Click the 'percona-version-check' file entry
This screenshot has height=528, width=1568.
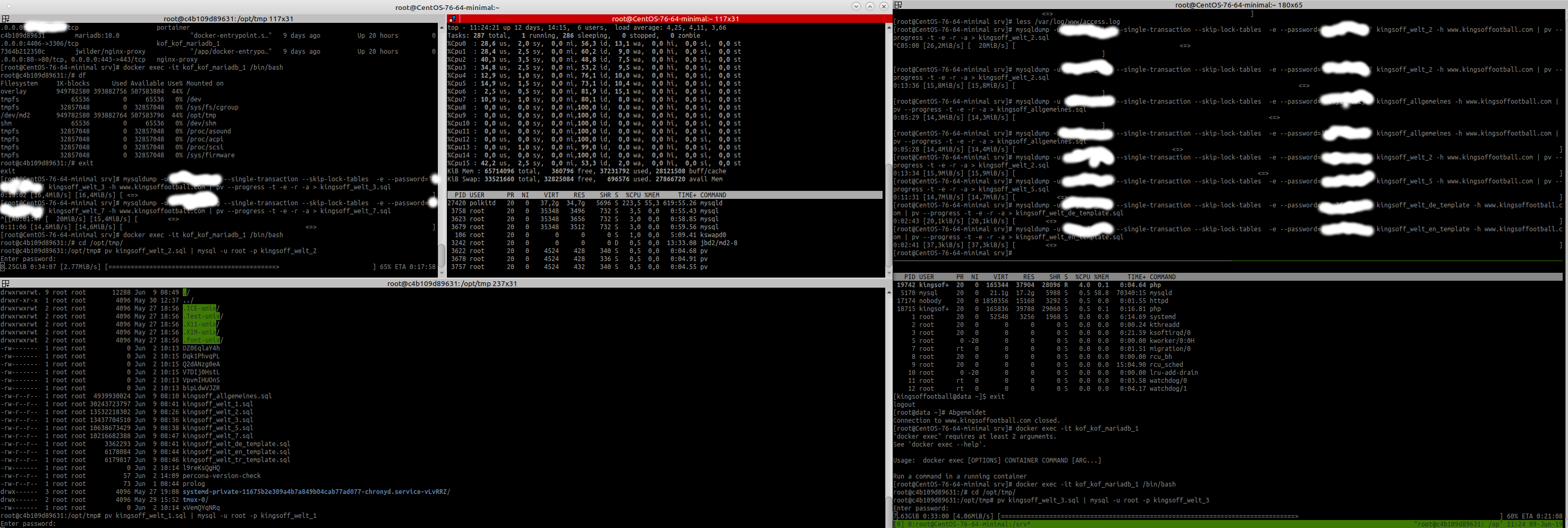click(x=222, y=476)
